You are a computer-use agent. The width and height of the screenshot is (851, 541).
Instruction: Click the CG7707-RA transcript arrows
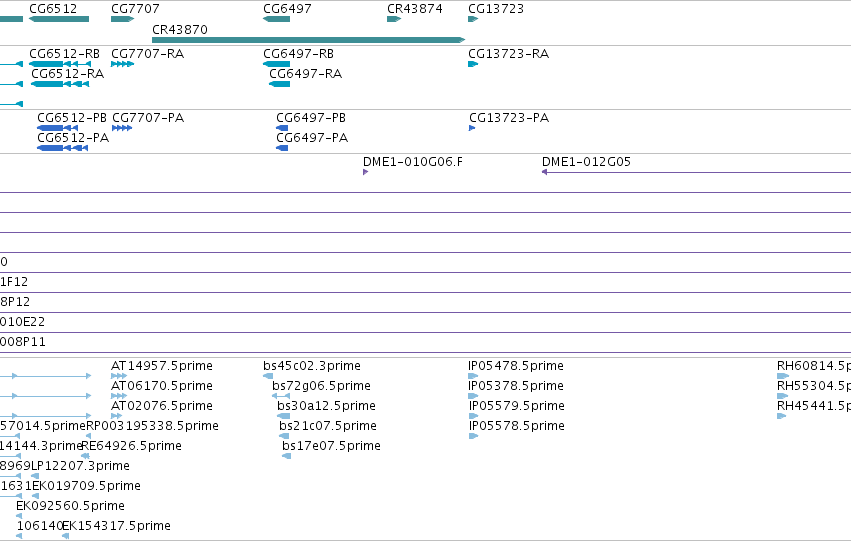click(122, 64)
